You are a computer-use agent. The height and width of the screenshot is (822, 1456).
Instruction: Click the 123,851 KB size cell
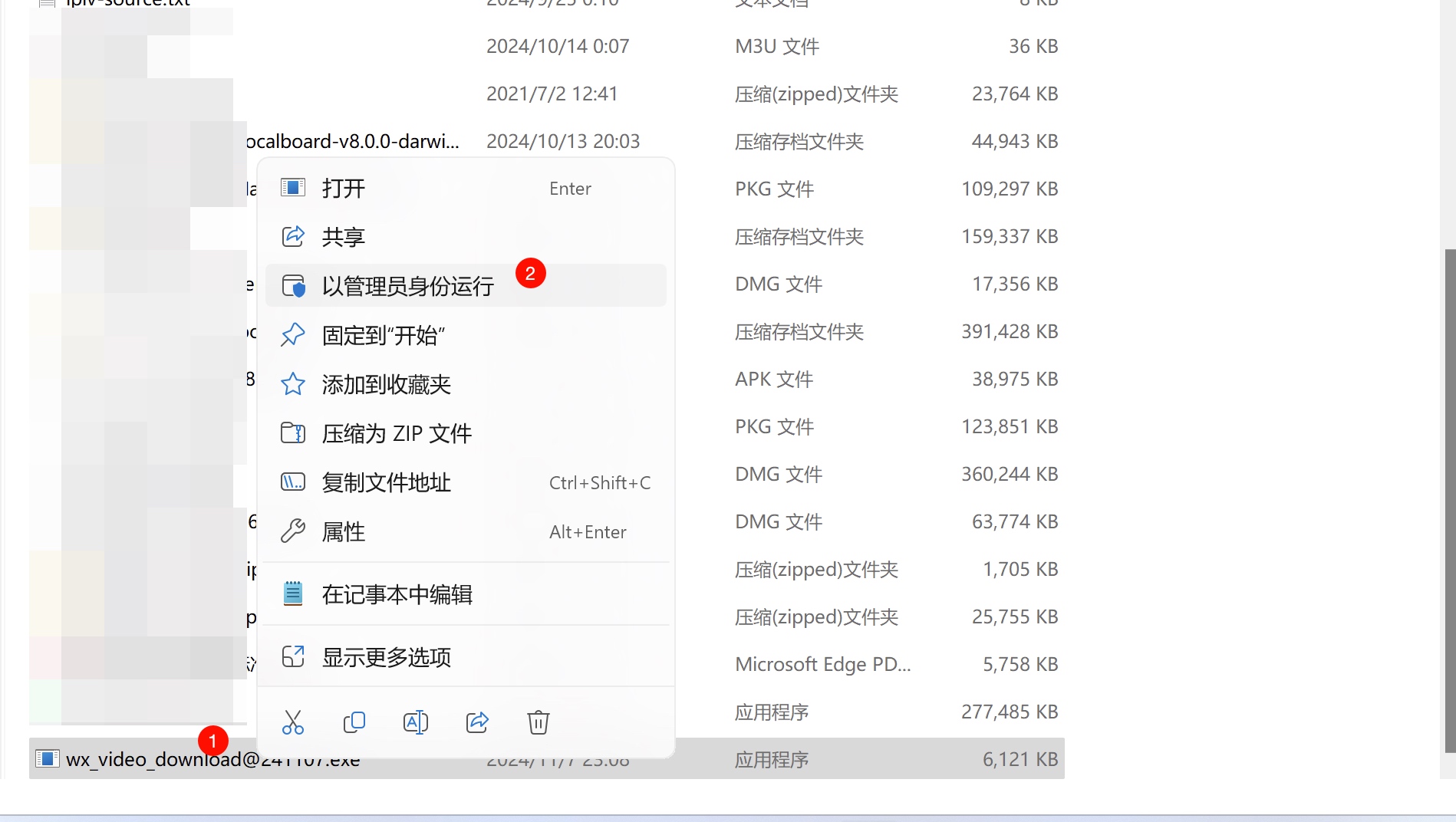tap(1010, 427)
